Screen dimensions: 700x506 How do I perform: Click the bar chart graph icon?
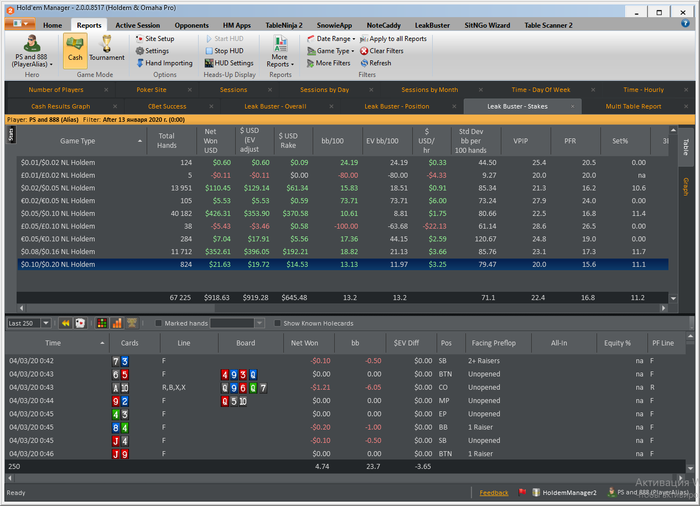tap(117, 323)
